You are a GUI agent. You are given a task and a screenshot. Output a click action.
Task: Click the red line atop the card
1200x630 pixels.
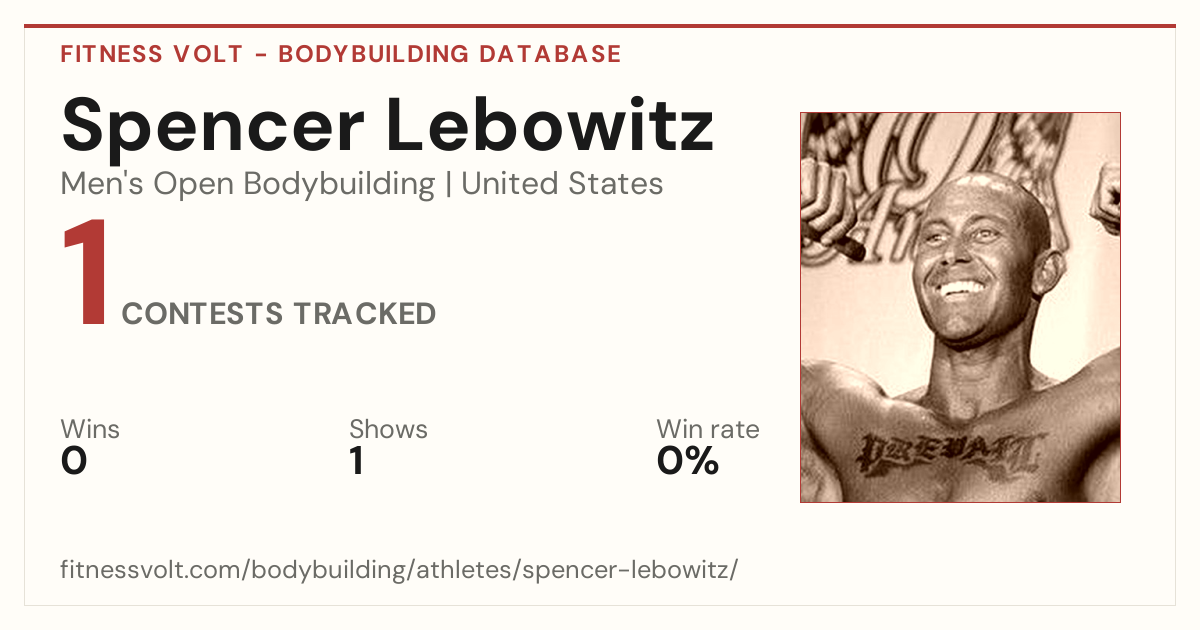click(x=600, y=26)
